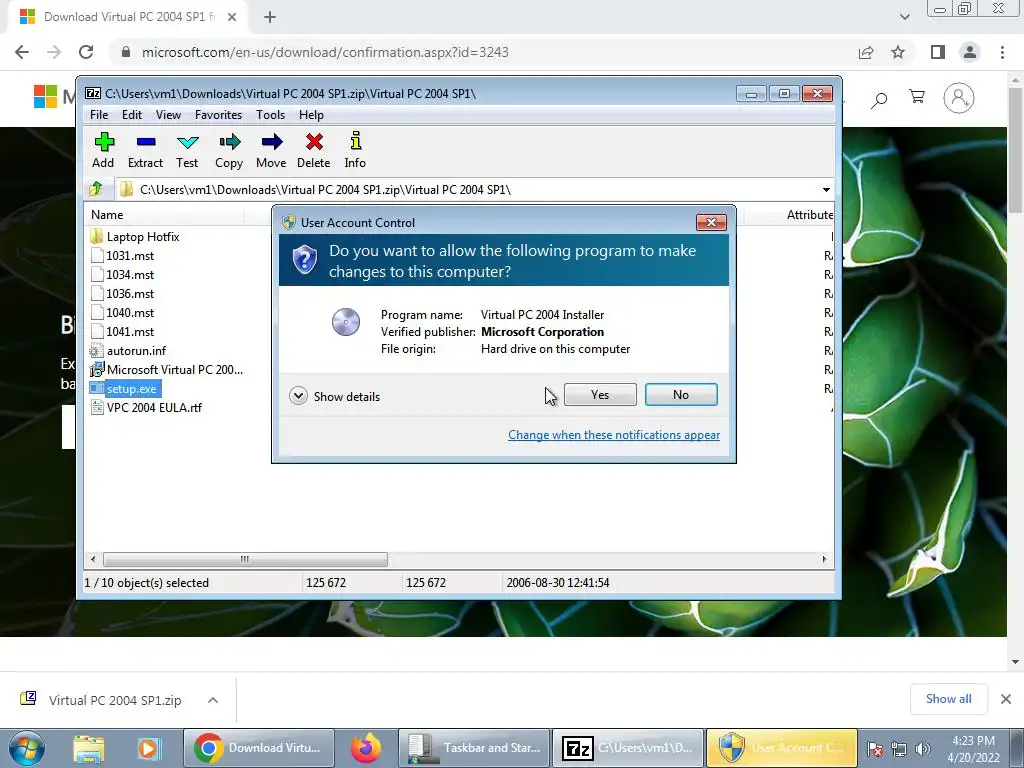The image size is (1024, 768).
Task: Launch Windows Media Player from the taskbar
Action: click(148, 748)
